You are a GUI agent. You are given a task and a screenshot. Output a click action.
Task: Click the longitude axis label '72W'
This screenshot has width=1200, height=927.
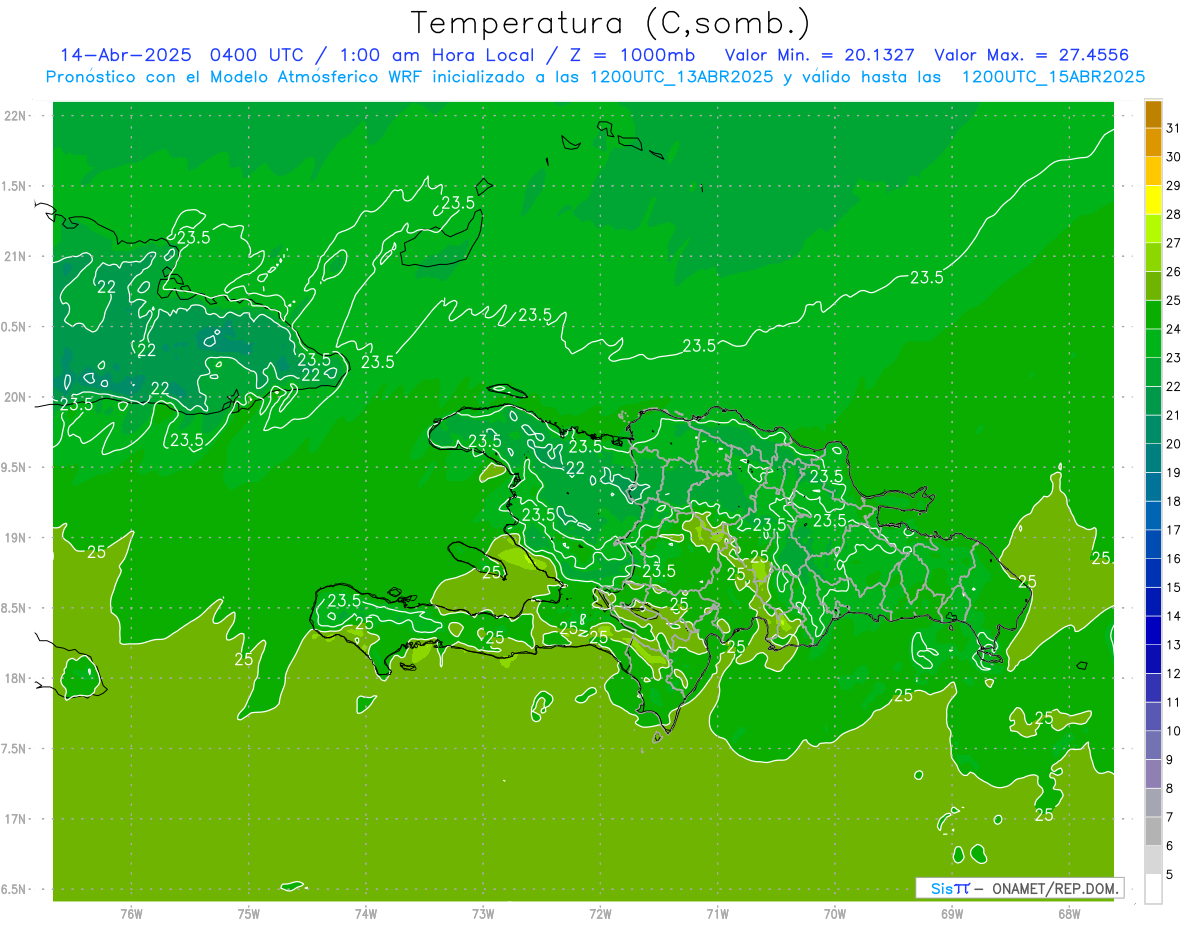coord(600,913)
